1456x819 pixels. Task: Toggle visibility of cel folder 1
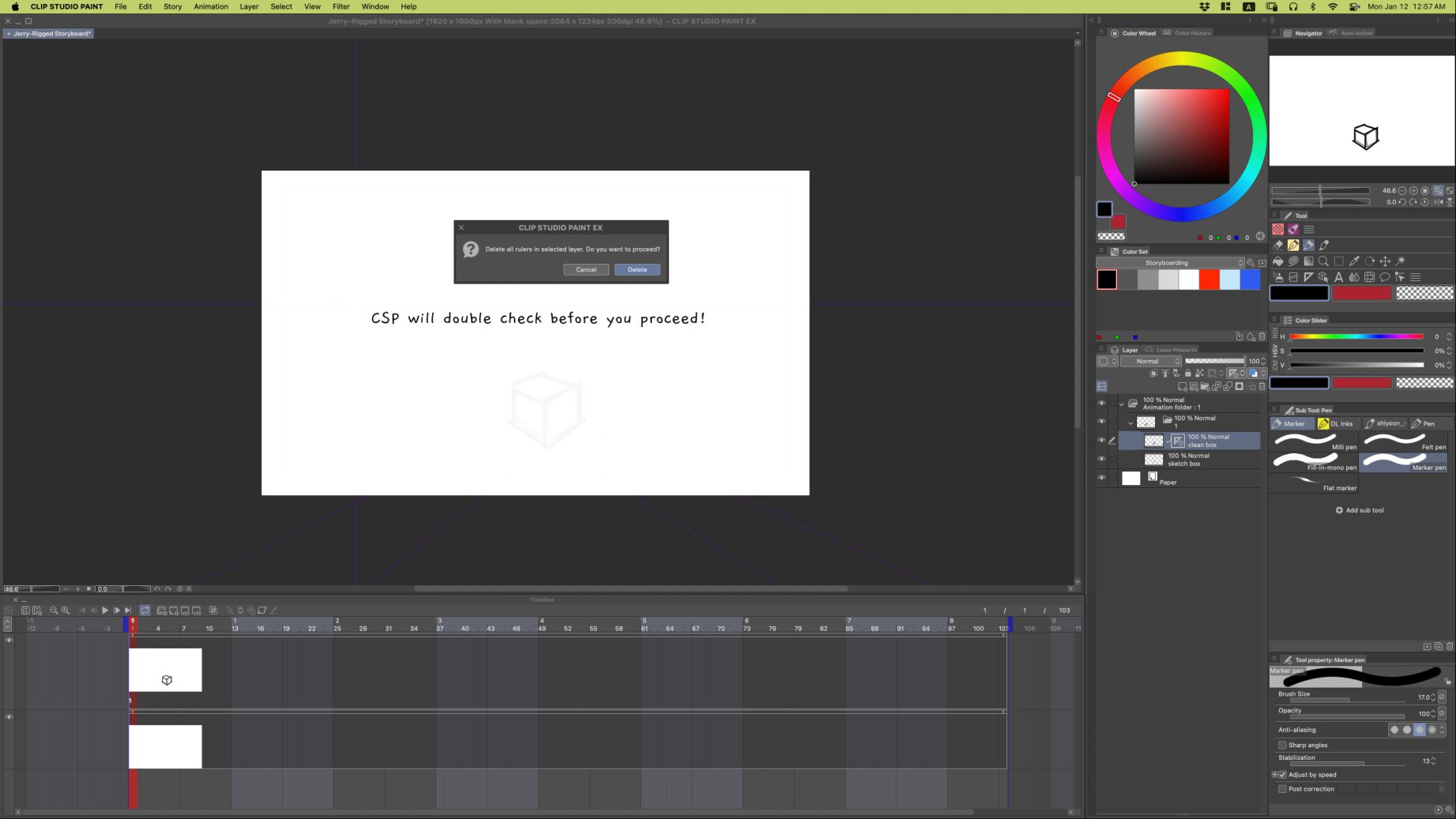(1101, 422)
